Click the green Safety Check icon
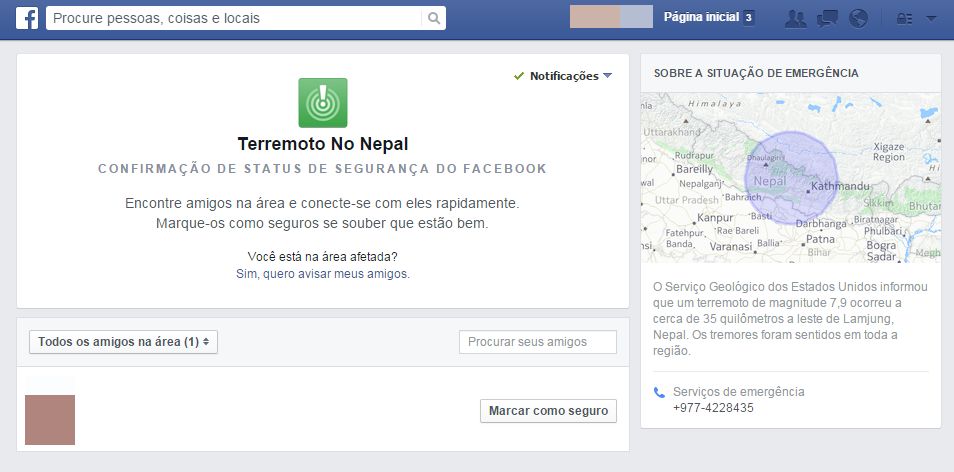The width and height of the screenshot is (954, 472). [x=322, y=102]
